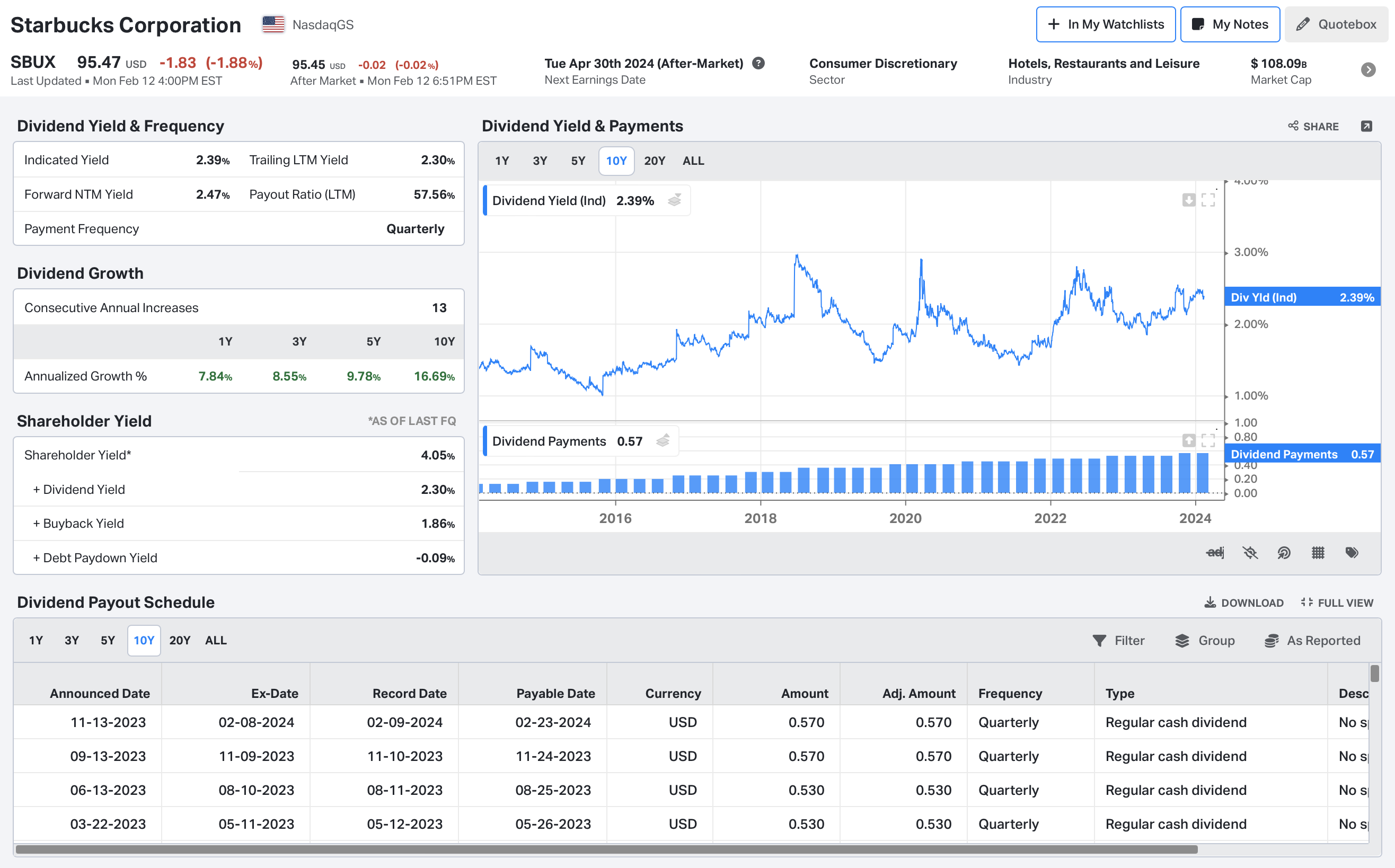Image resolution: width=1395 pixels, height=868 pixels.
Task: Move the Dividend Yield pane down
Action: (1188, 200)
